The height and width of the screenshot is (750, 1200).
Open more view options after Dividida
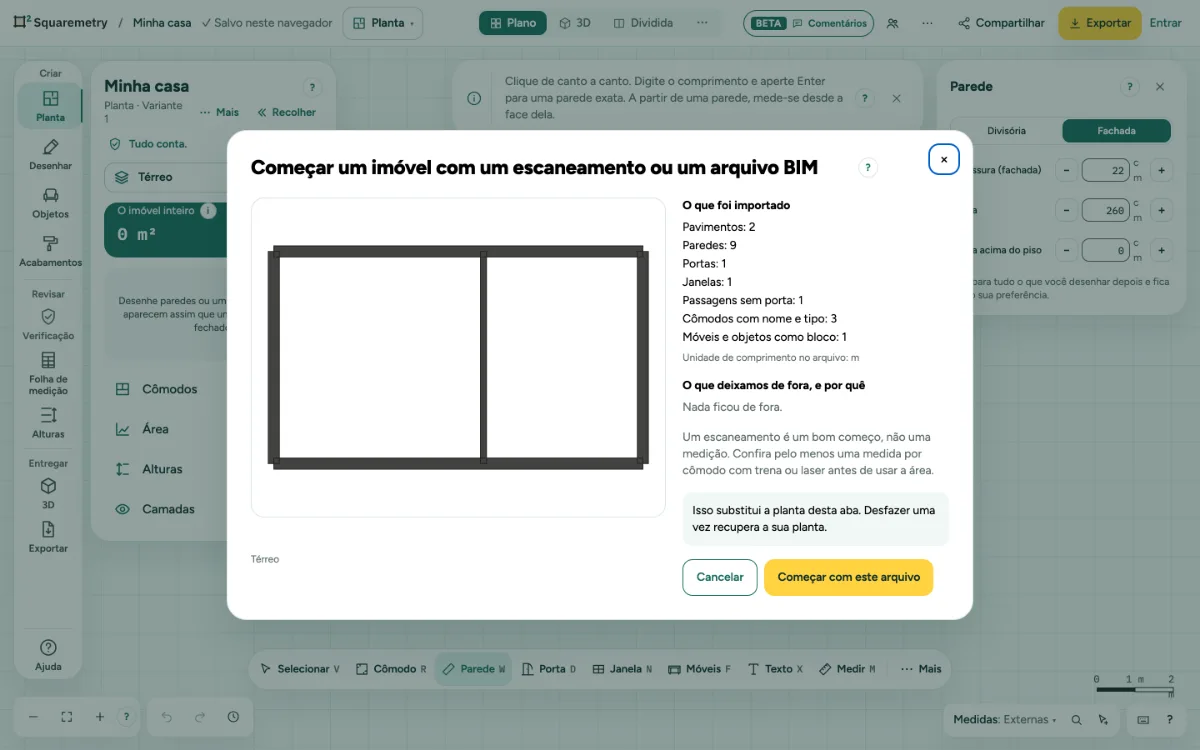702,23
